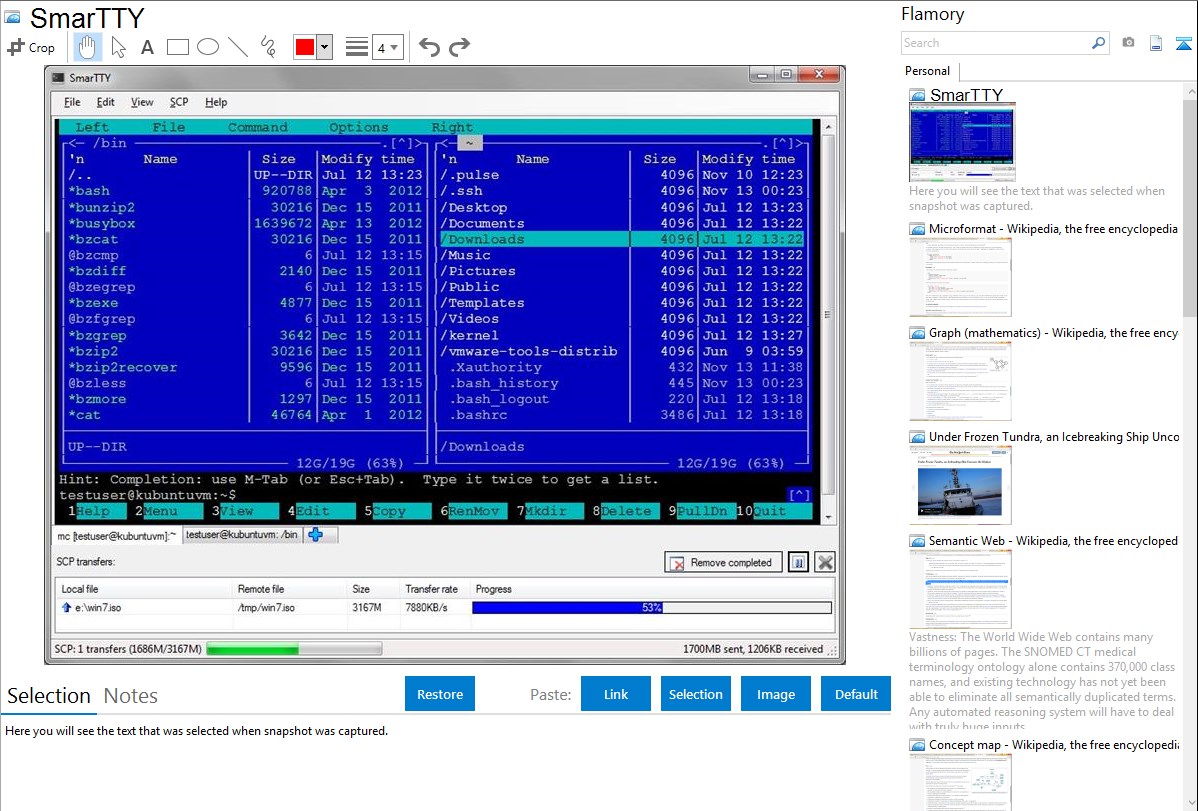Click the search magnifier icon
1198x811 pixels.
(x=1099, y=43)
